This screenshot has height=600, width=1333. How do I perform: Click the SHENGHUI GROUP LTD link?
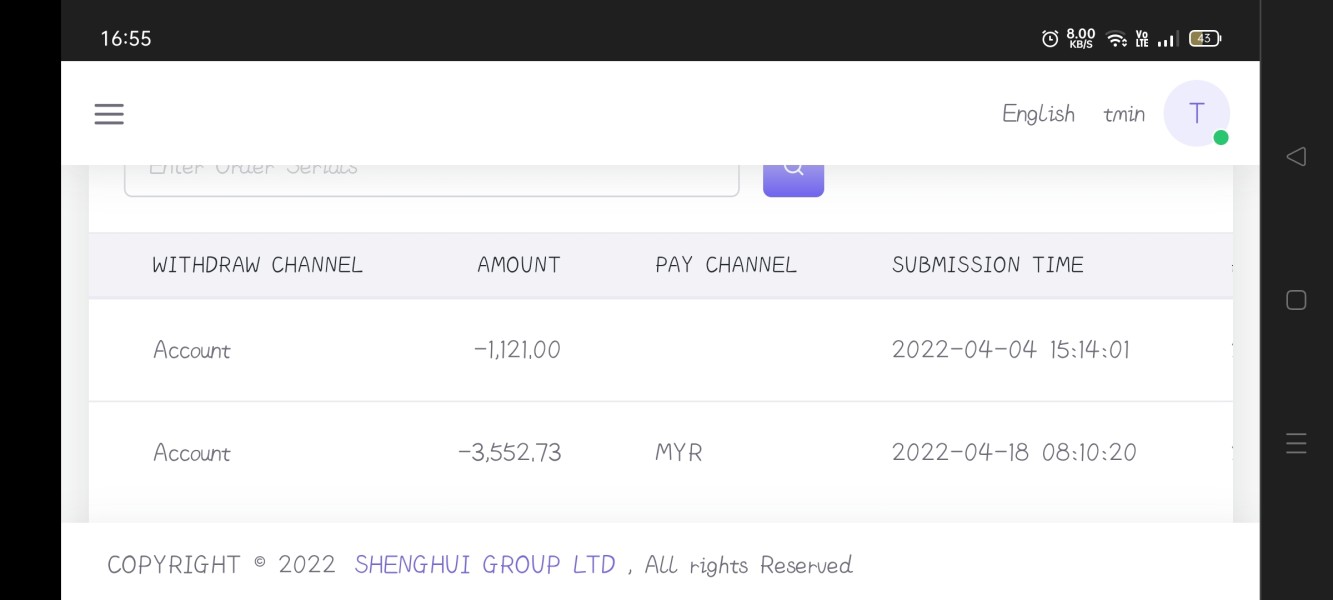pyautogui.click(x=485, y=565)
